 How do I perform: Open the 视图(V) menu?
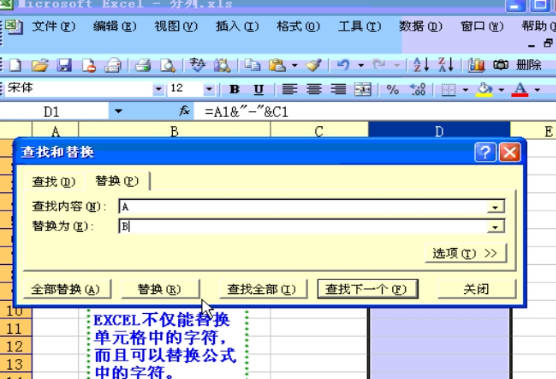tap(176, 26)
